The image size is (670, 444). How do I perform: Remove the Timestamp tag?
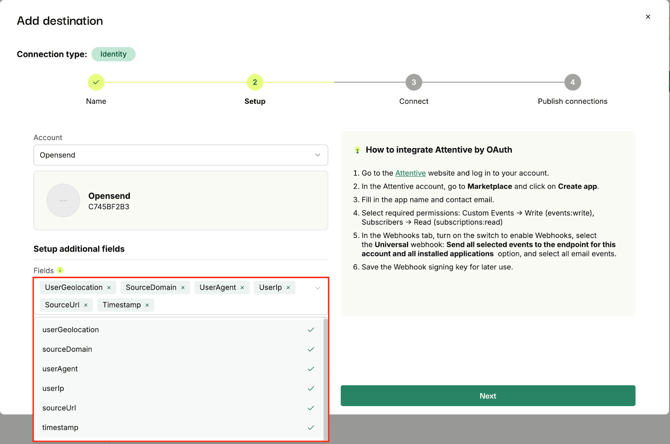click(x=147, y=305)
